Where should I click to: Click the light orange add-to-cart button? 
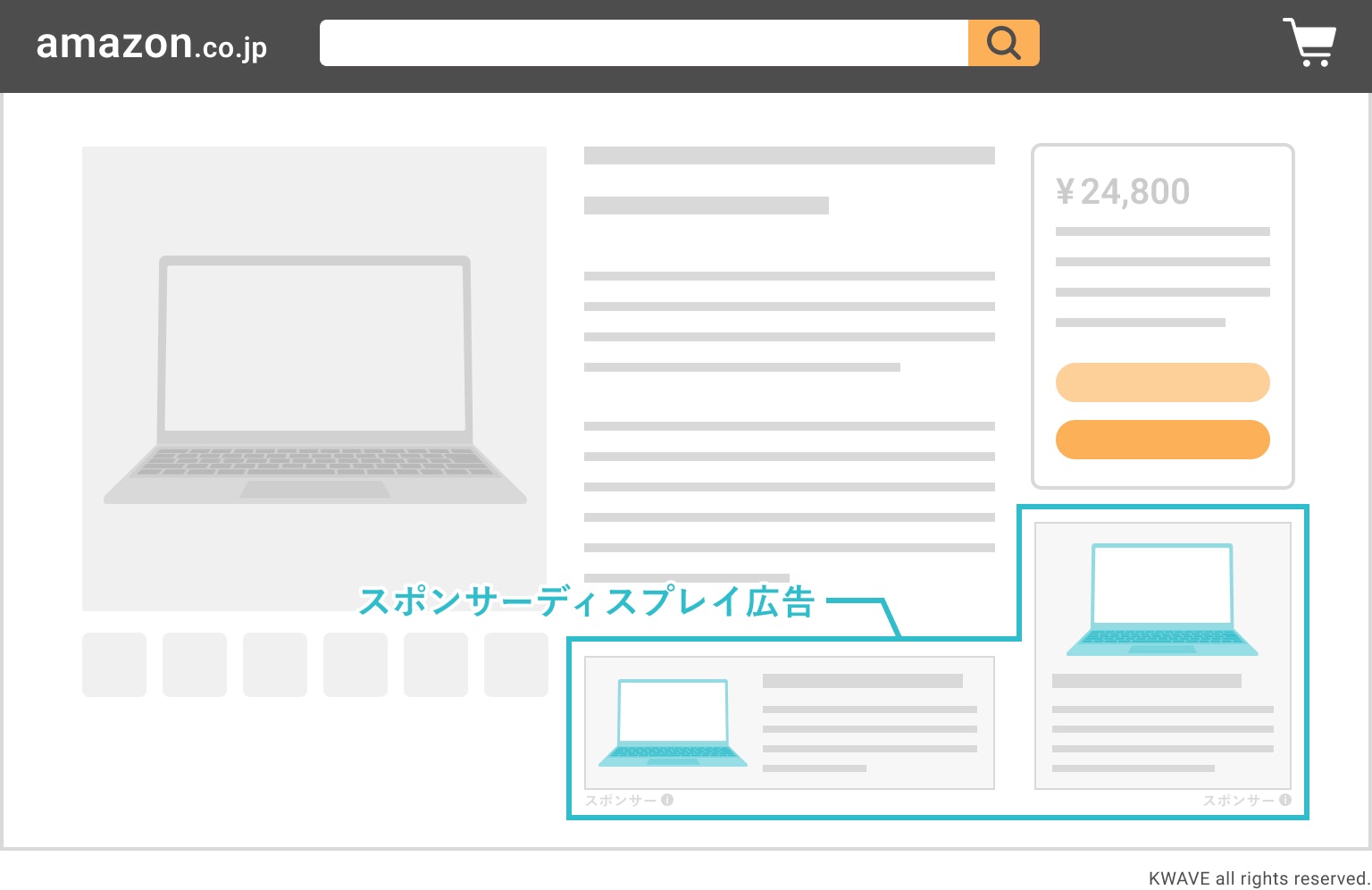pos(1162,382)
